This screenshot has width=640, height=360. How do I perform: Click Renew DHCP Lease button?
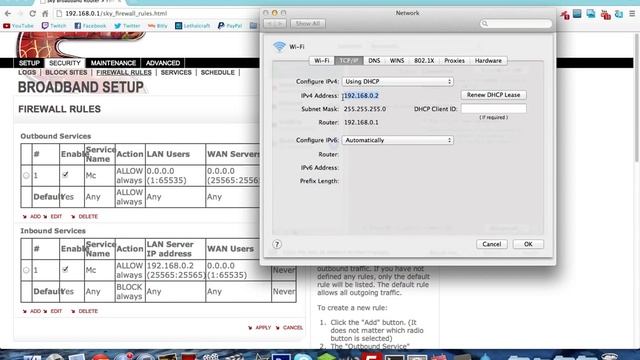click(493, 95)
